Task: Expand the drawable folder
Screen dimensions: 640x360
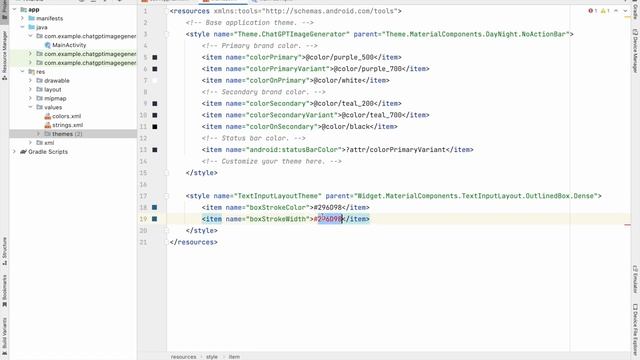Action: click(x=30, y=80)
